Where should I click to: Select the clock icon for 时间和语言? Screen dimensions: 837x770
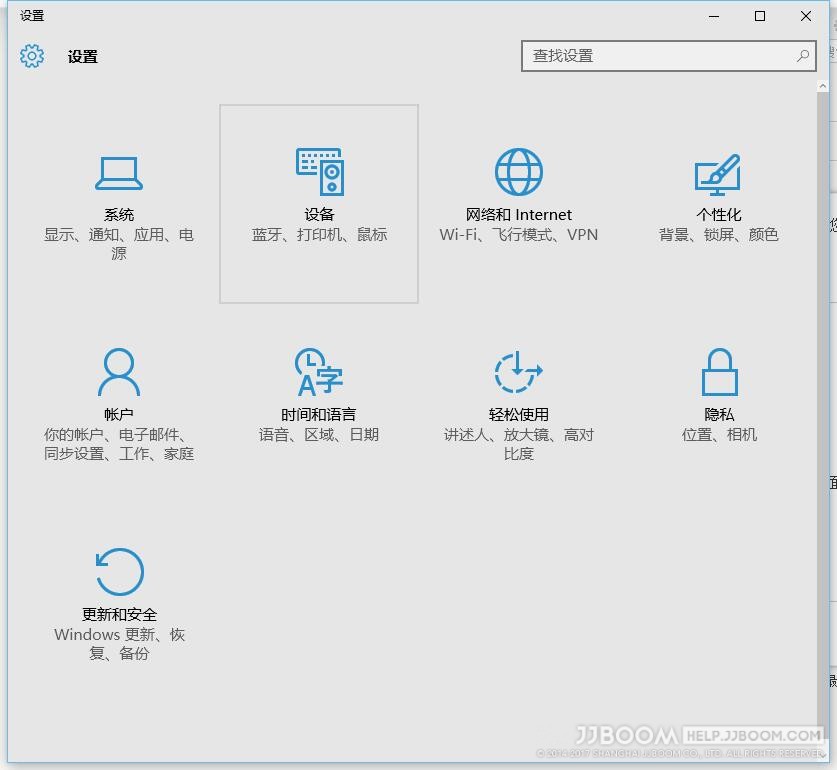[x=319, y=372]
